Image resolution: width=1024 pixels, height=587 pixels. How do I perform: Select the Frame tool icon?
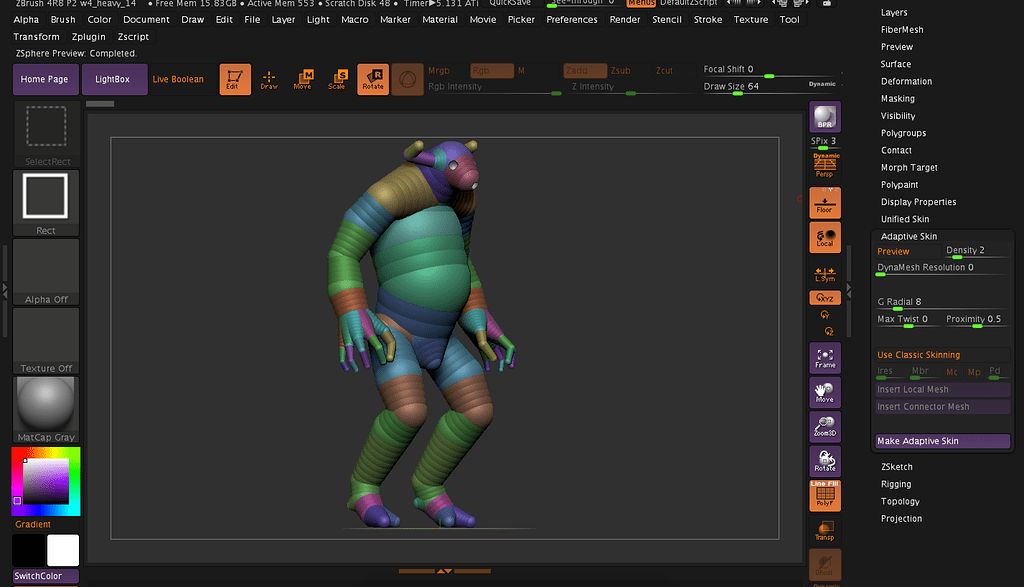(824, 357)
